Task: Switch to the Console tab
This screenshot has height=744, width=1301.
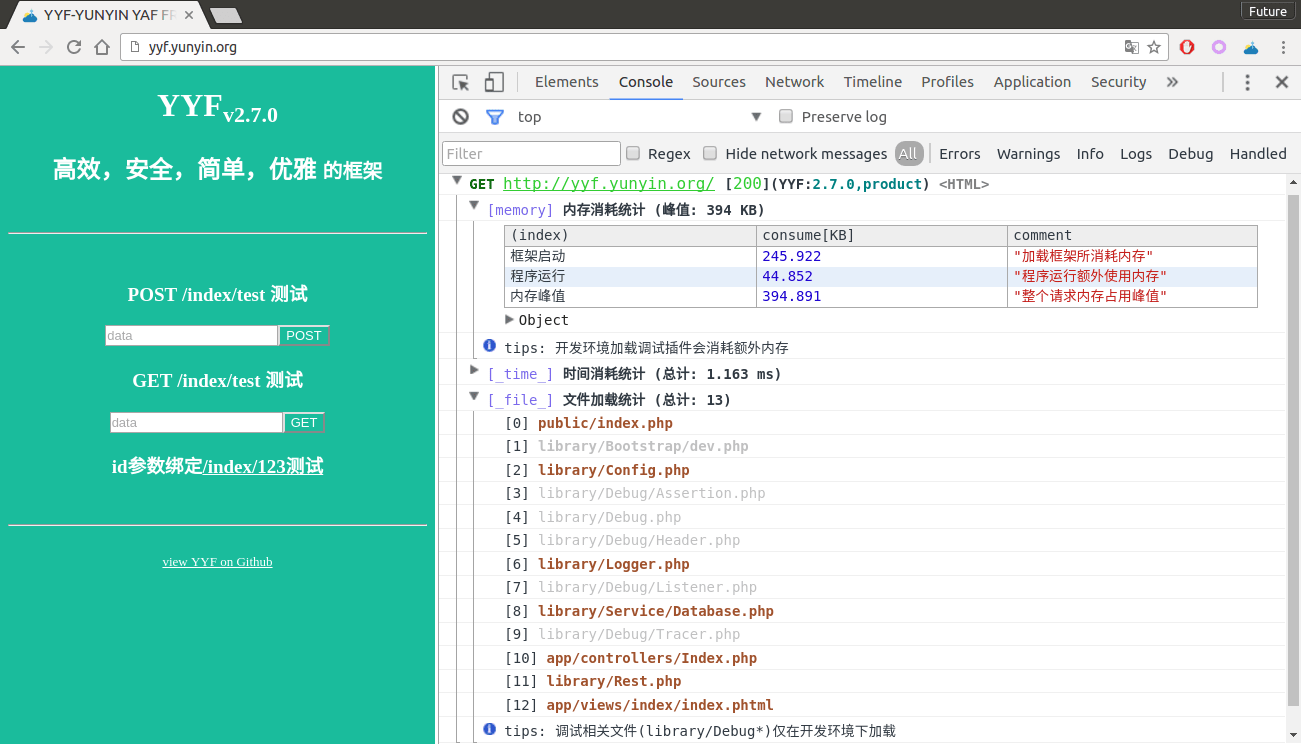Action: pos(645,82)
